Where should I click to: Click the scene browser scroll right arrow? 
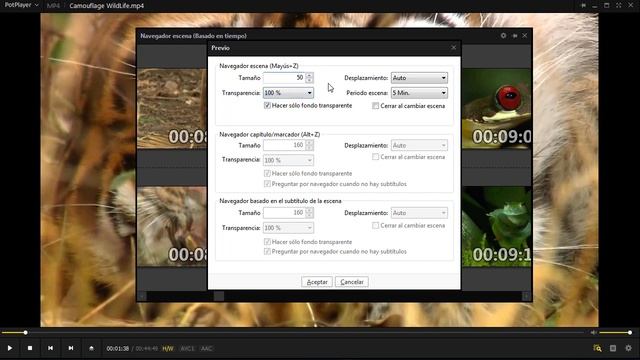[x=526, y=296]
